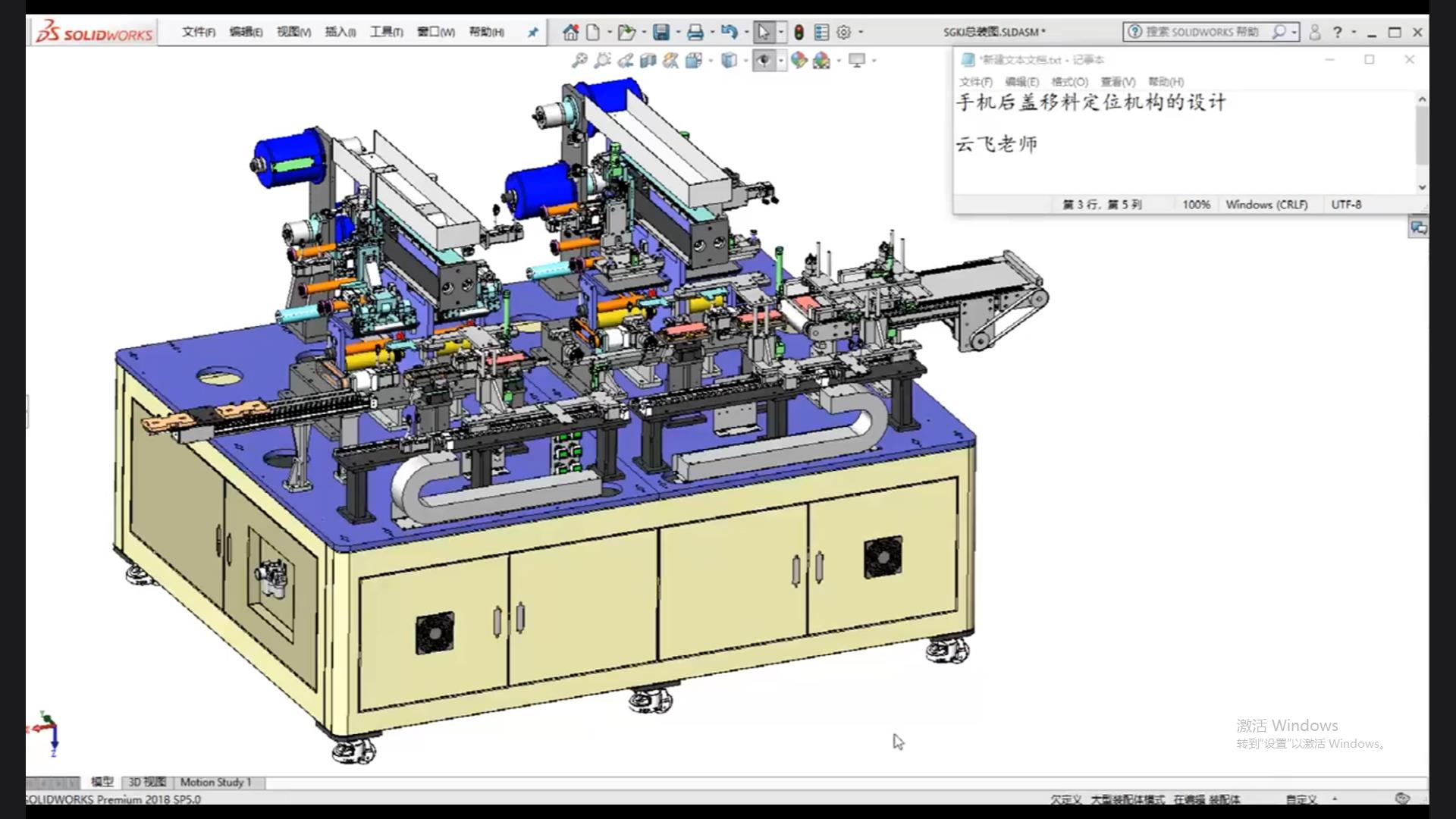Screen dimensions: 1456x819
Task: Open a file with the Open folder icon
Action: [626, 32]
